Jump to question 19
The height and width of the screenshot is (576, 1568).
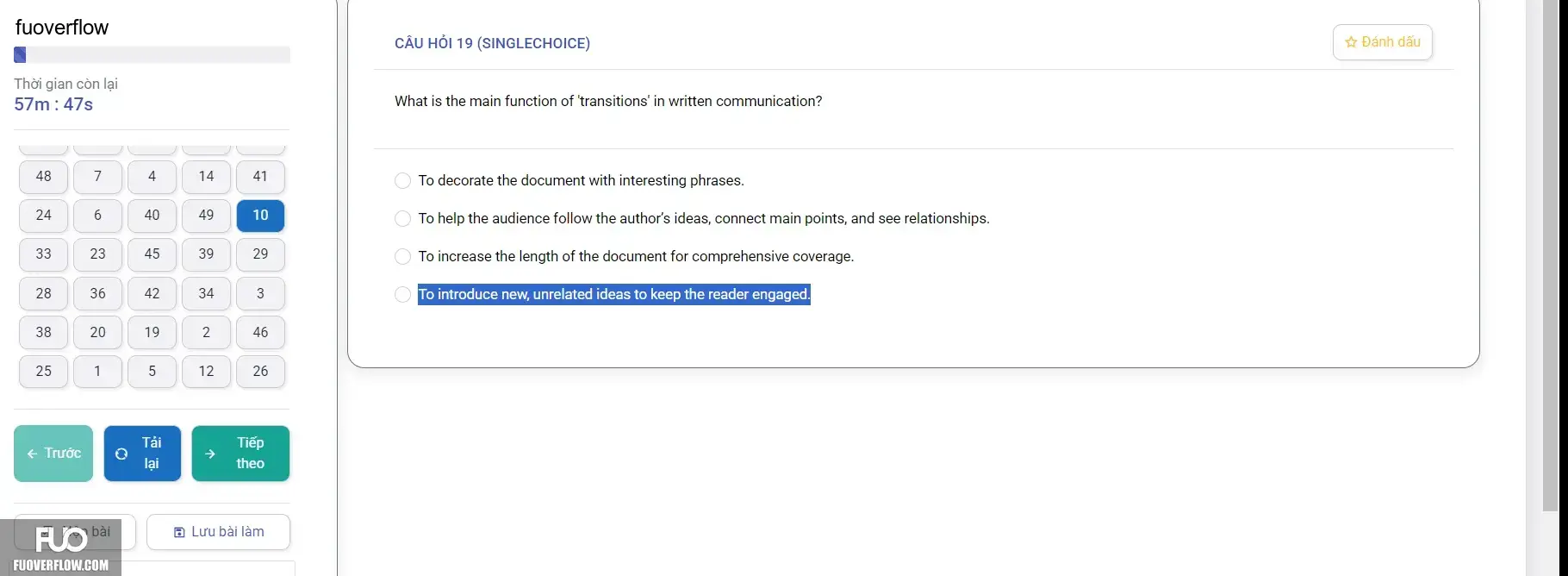tap(152, 333)
